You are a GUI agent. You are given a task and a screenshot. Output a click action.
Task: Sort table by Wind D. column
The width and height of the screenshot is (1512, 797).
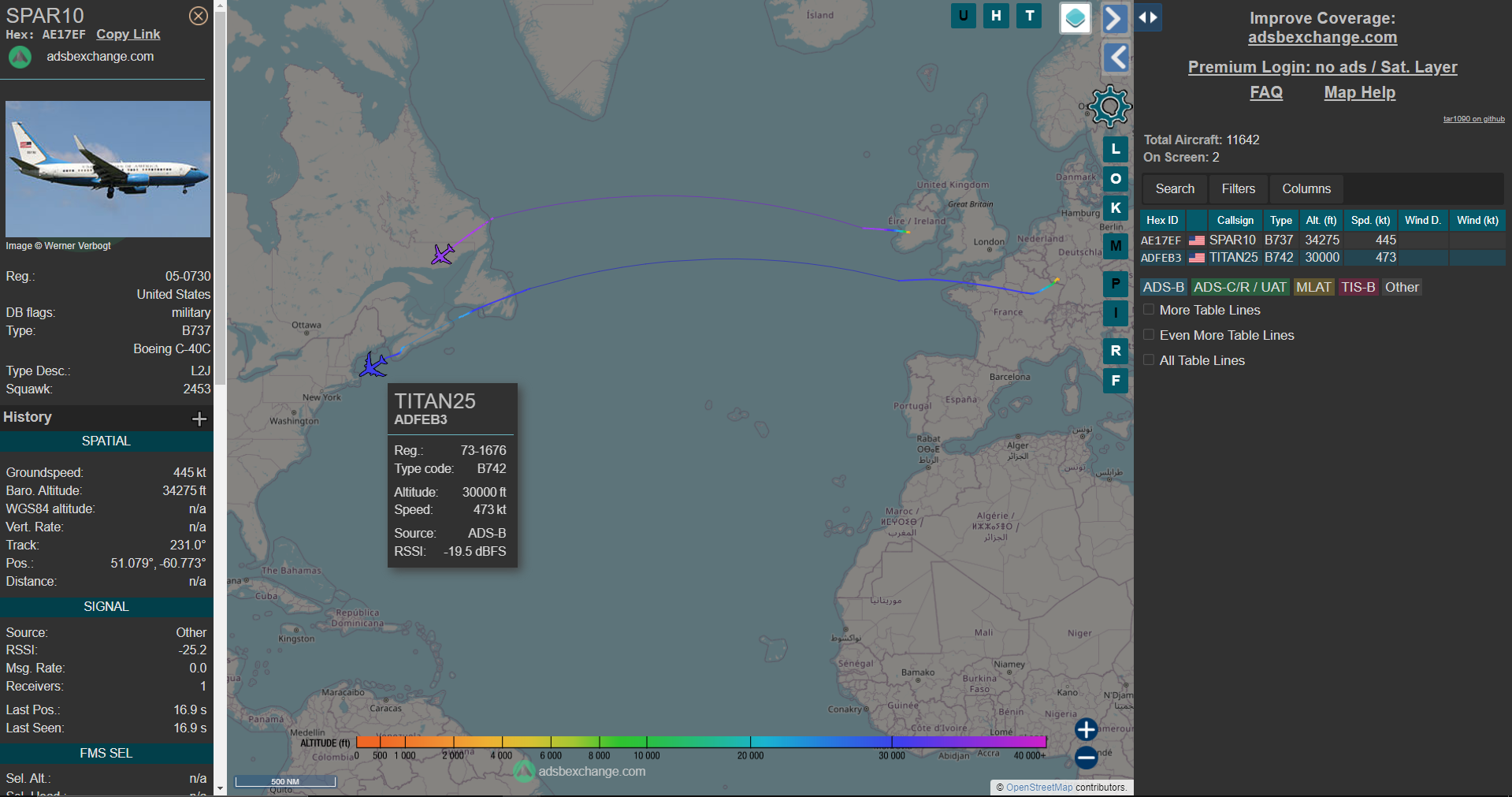pos(1423,221)
